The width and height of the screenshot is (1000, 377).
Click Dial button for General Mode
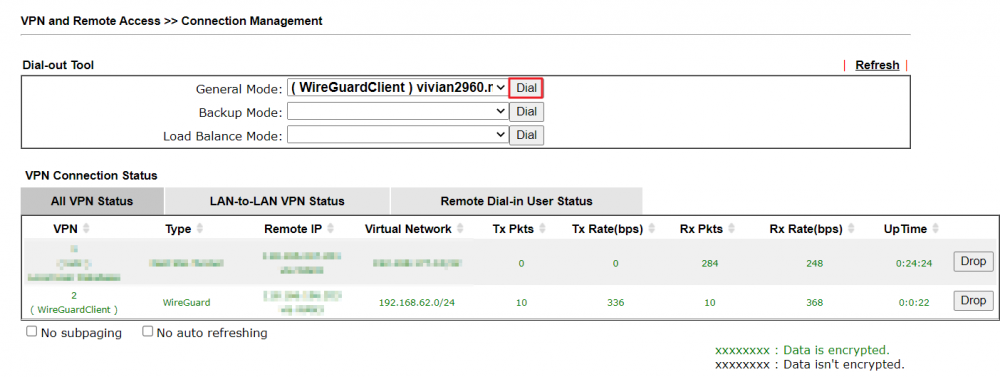point(526,88)
